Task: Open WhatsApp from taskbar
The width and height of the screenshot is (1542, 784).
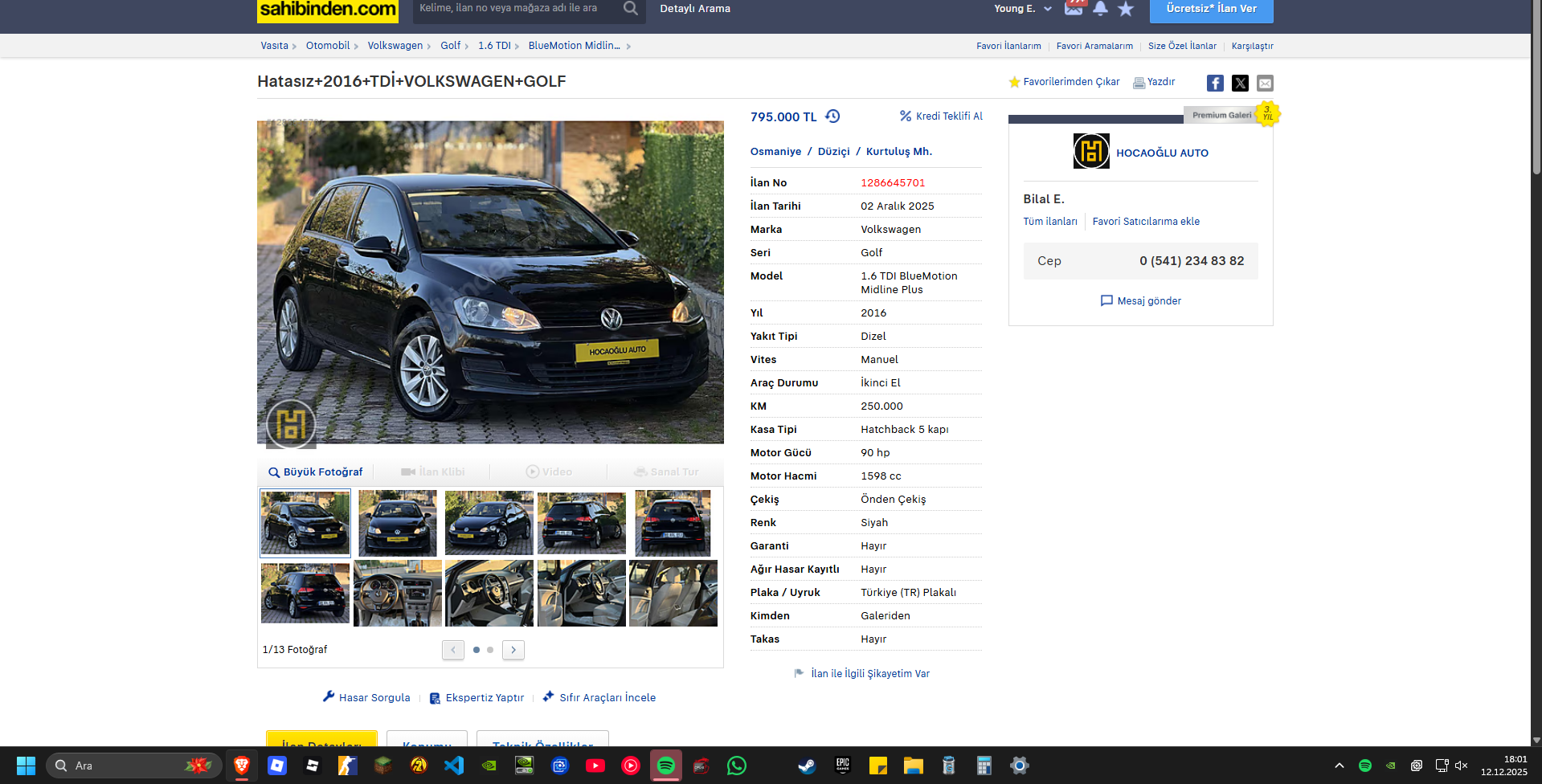Action: tap(737, 766)
